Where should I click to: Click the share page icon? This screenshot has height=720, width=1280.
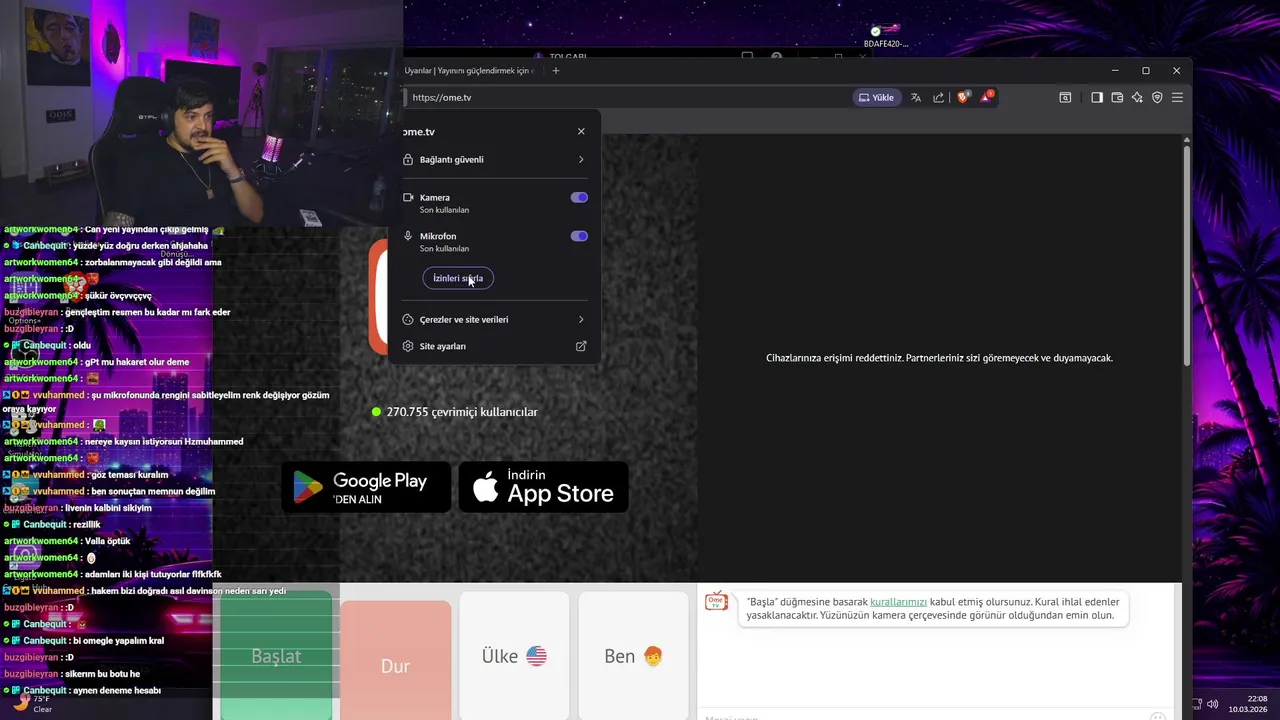[x=938, y=97]
